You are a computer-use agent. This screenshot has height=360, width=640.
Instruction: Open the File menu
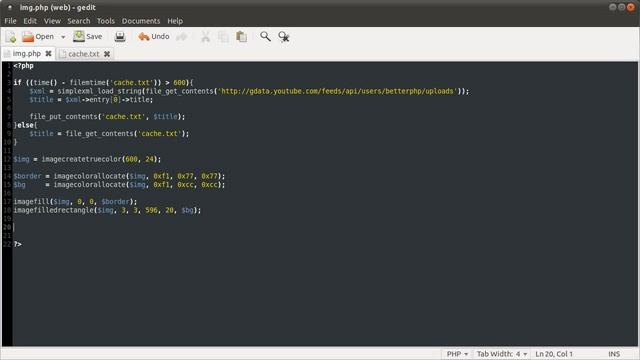10,21
